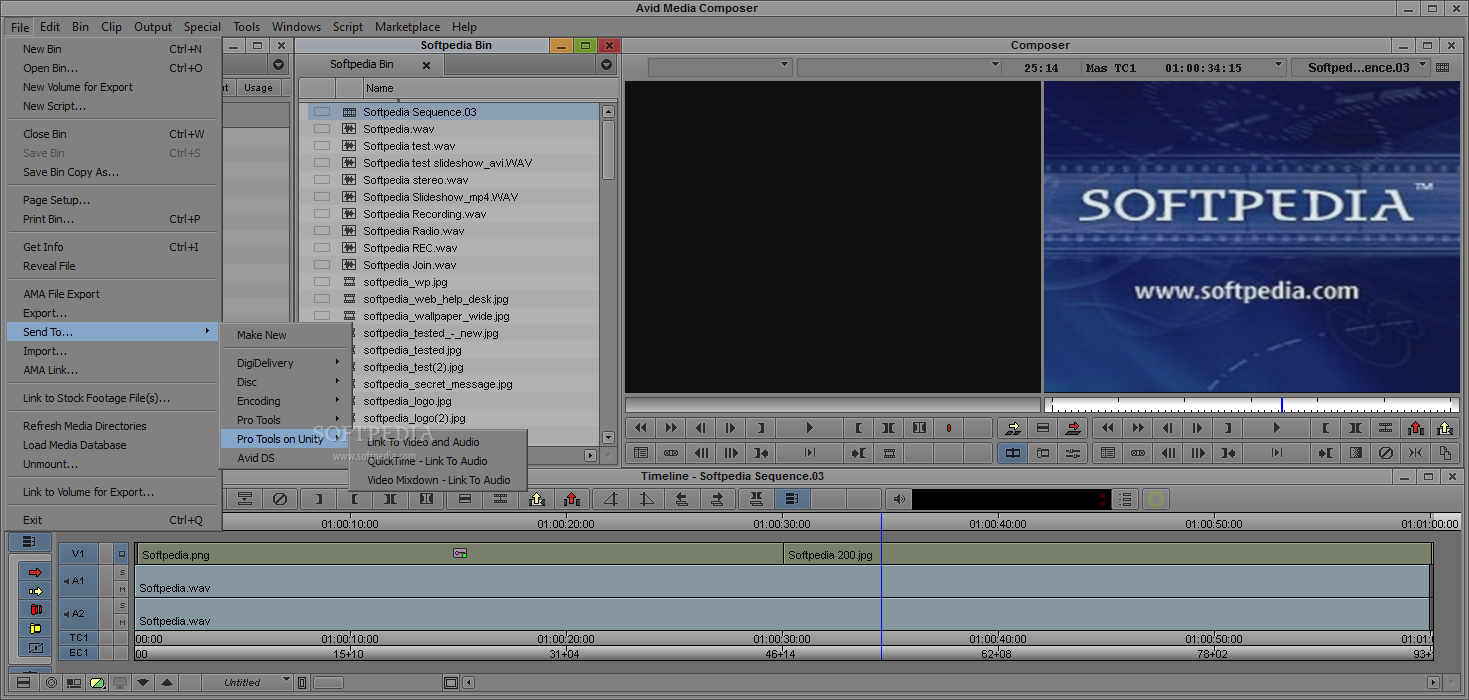The image size is (1469, 700).
Task: Select the yellow Ripple Trim smart tool
Action: click(35, 628)
